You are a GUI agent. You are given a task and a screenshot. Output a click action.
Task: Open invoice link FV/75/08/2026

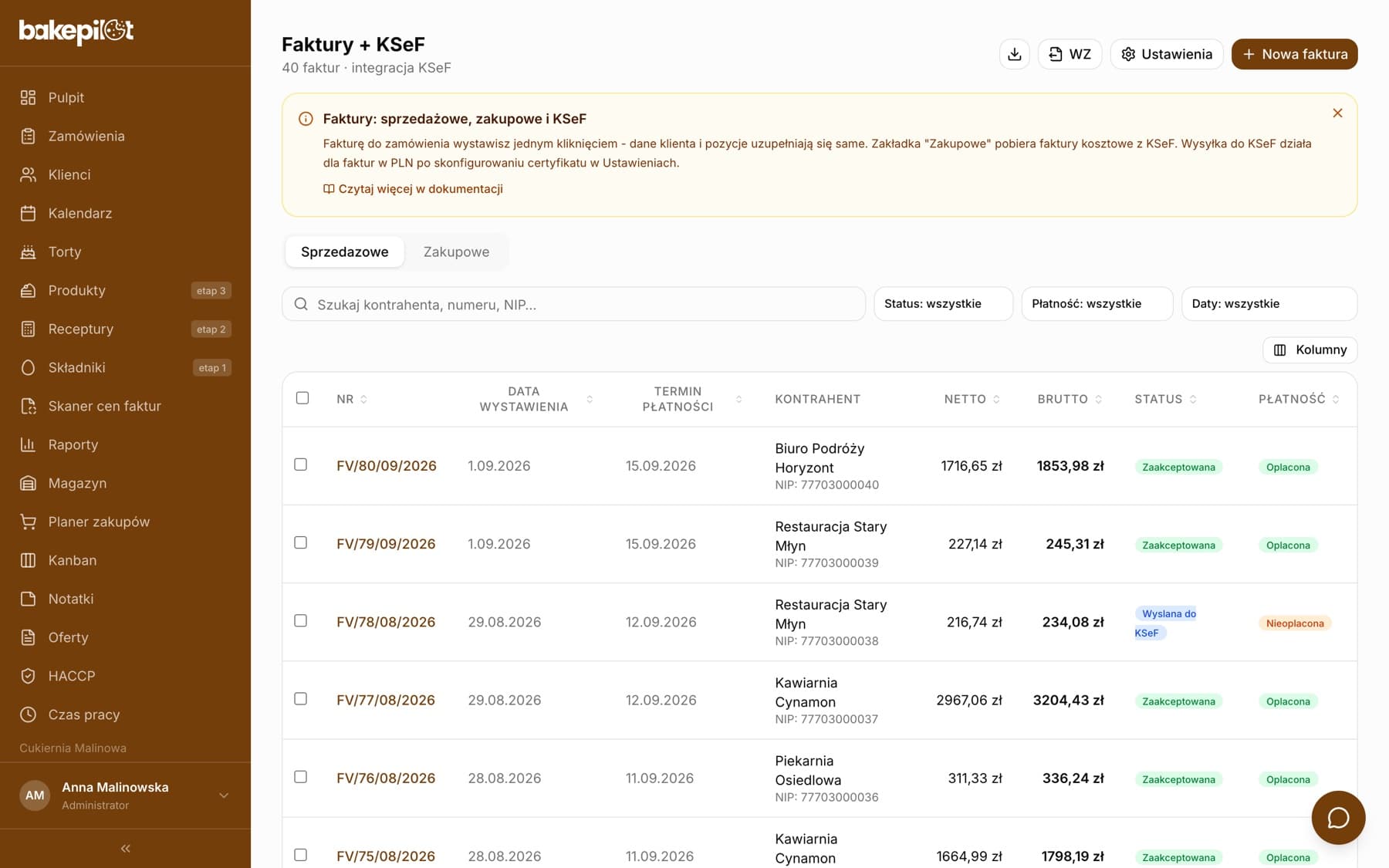pos(386,856)
